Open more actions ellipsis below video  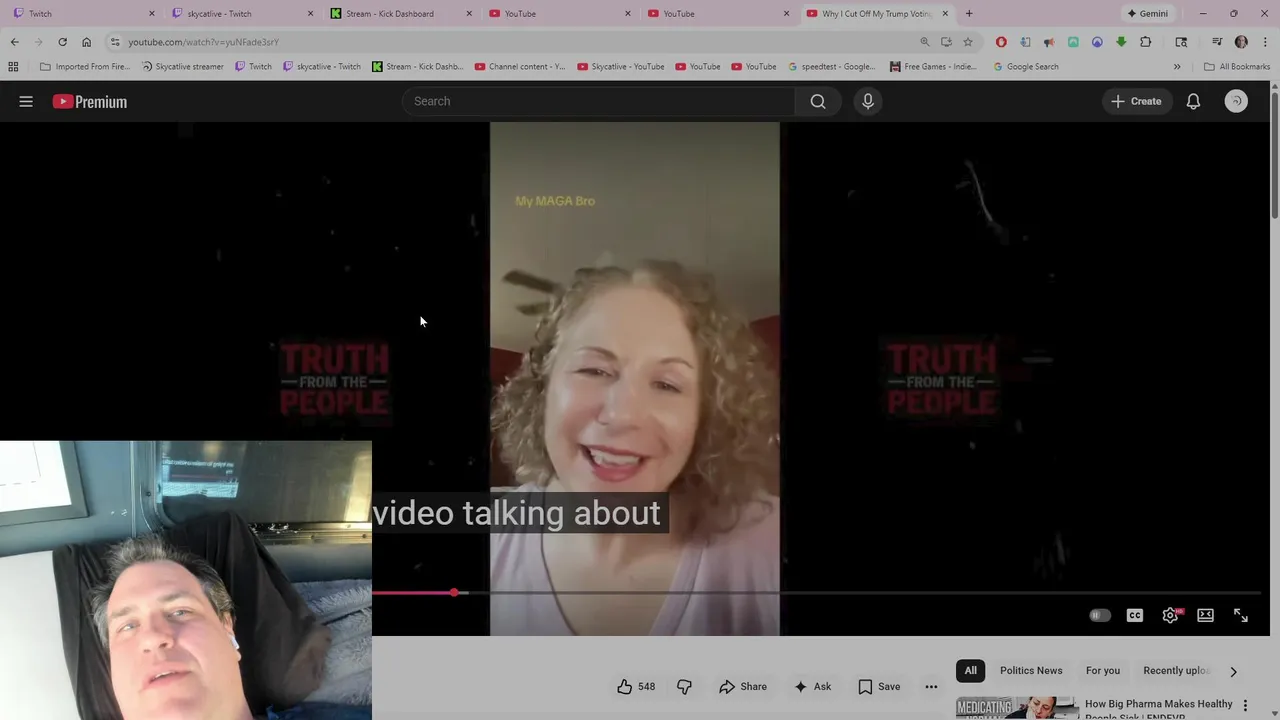(931, 686)
